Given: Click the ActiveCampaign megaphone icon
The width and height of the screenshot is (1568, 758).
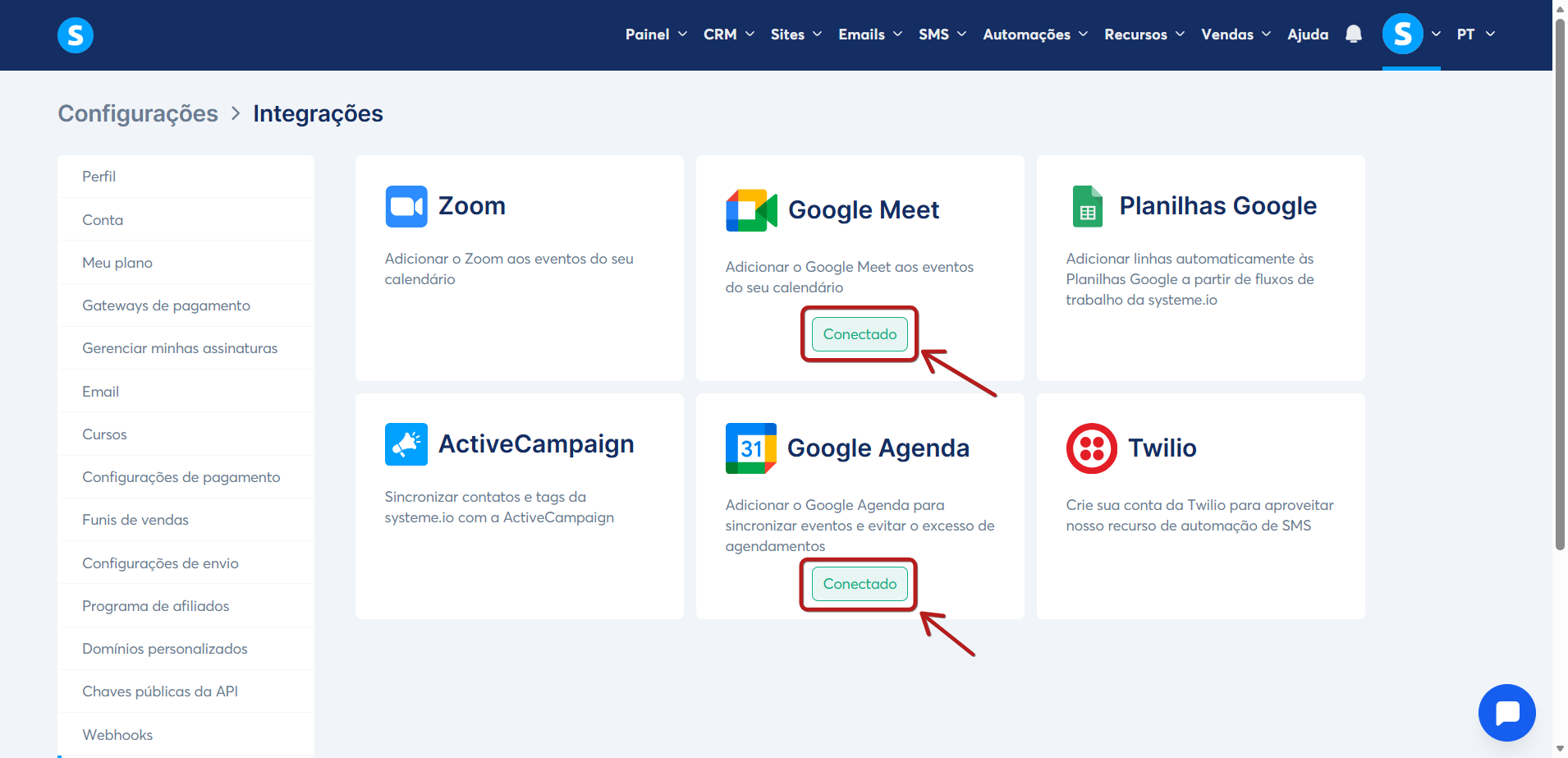Looking at the screenshot, I should coord(406,444).
